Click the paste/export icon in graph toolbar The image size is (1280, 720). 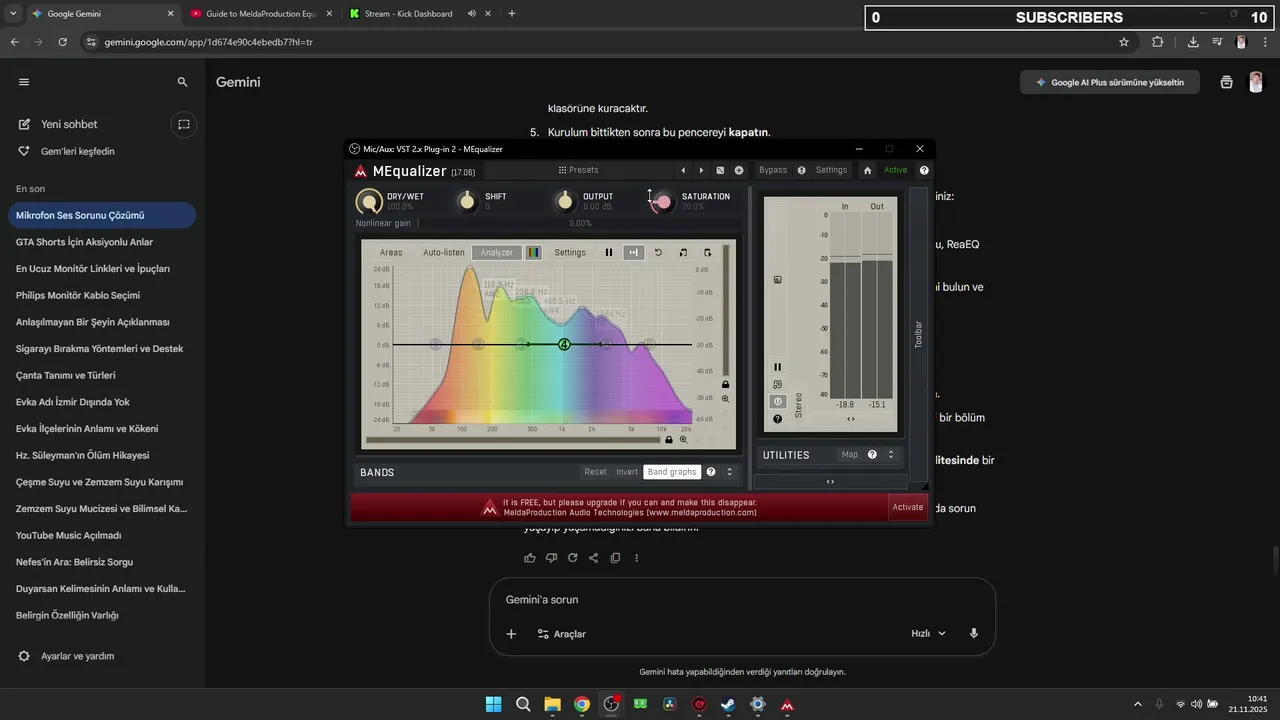tap(708, 252)
